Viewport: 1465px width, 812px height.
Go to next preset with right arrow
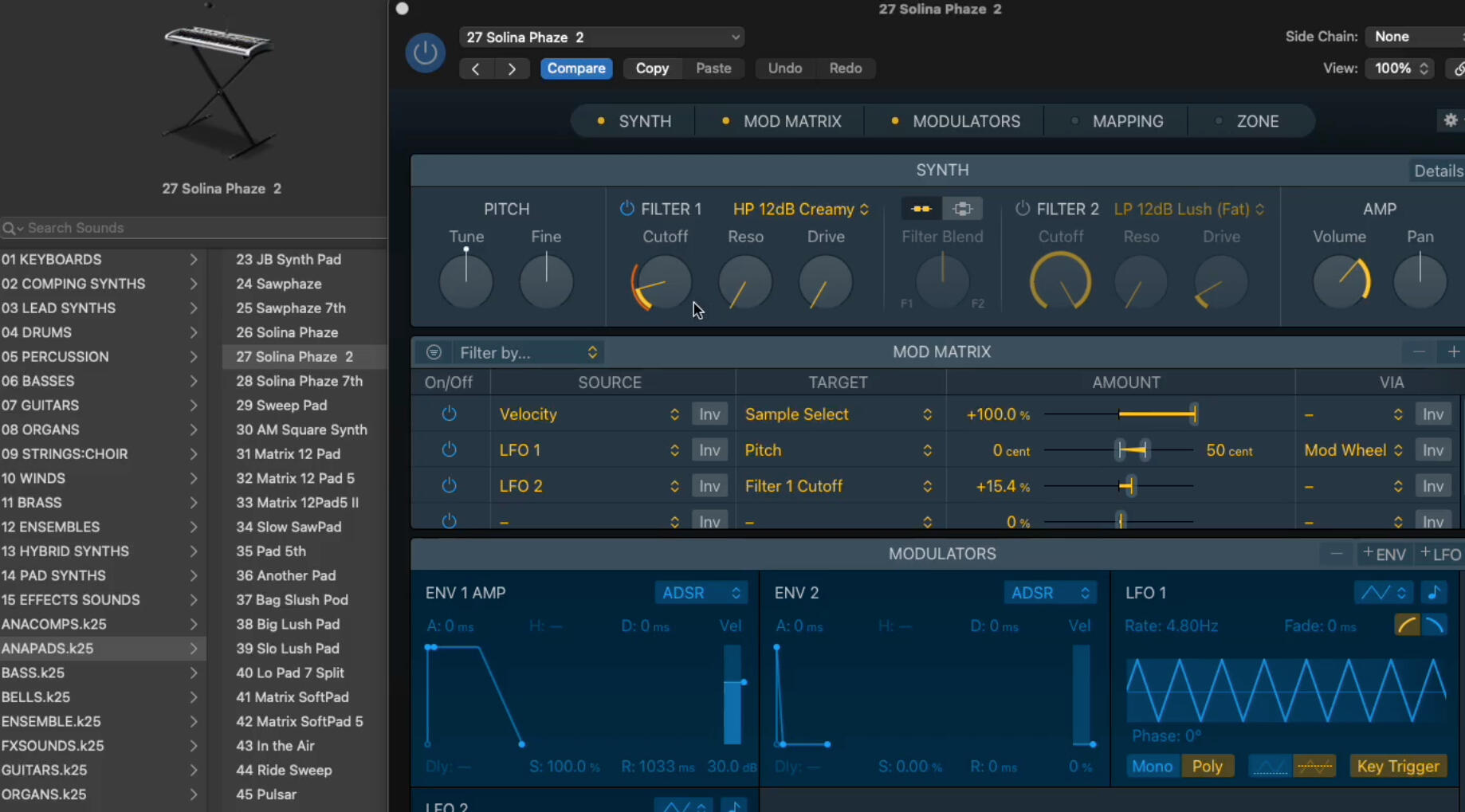pos(512,69)
